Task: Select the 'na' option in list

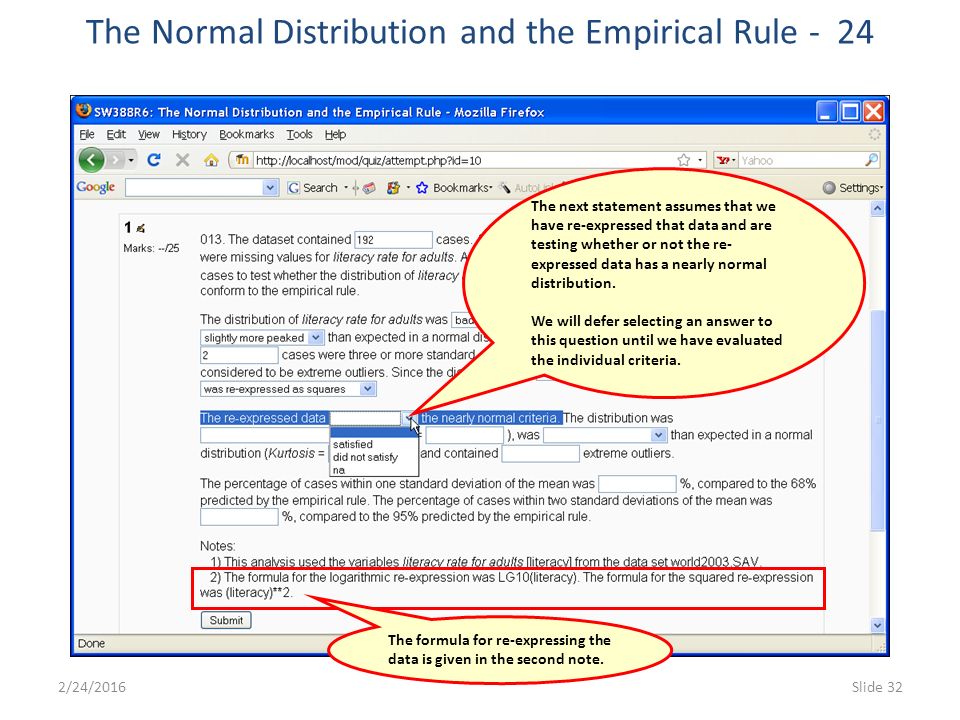Action: click(x=374, y=470)
